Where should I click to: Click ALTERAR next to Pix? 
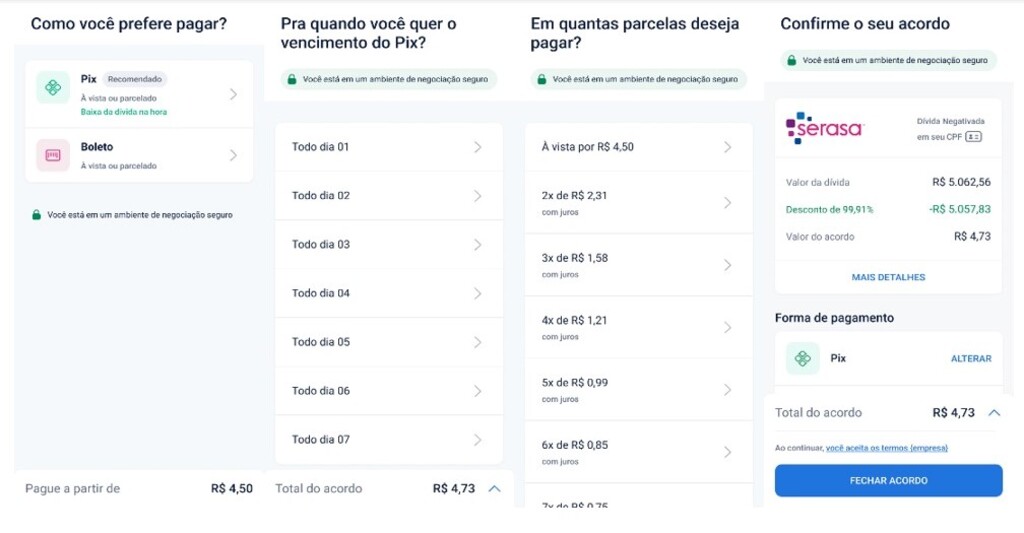coord(970,359)
